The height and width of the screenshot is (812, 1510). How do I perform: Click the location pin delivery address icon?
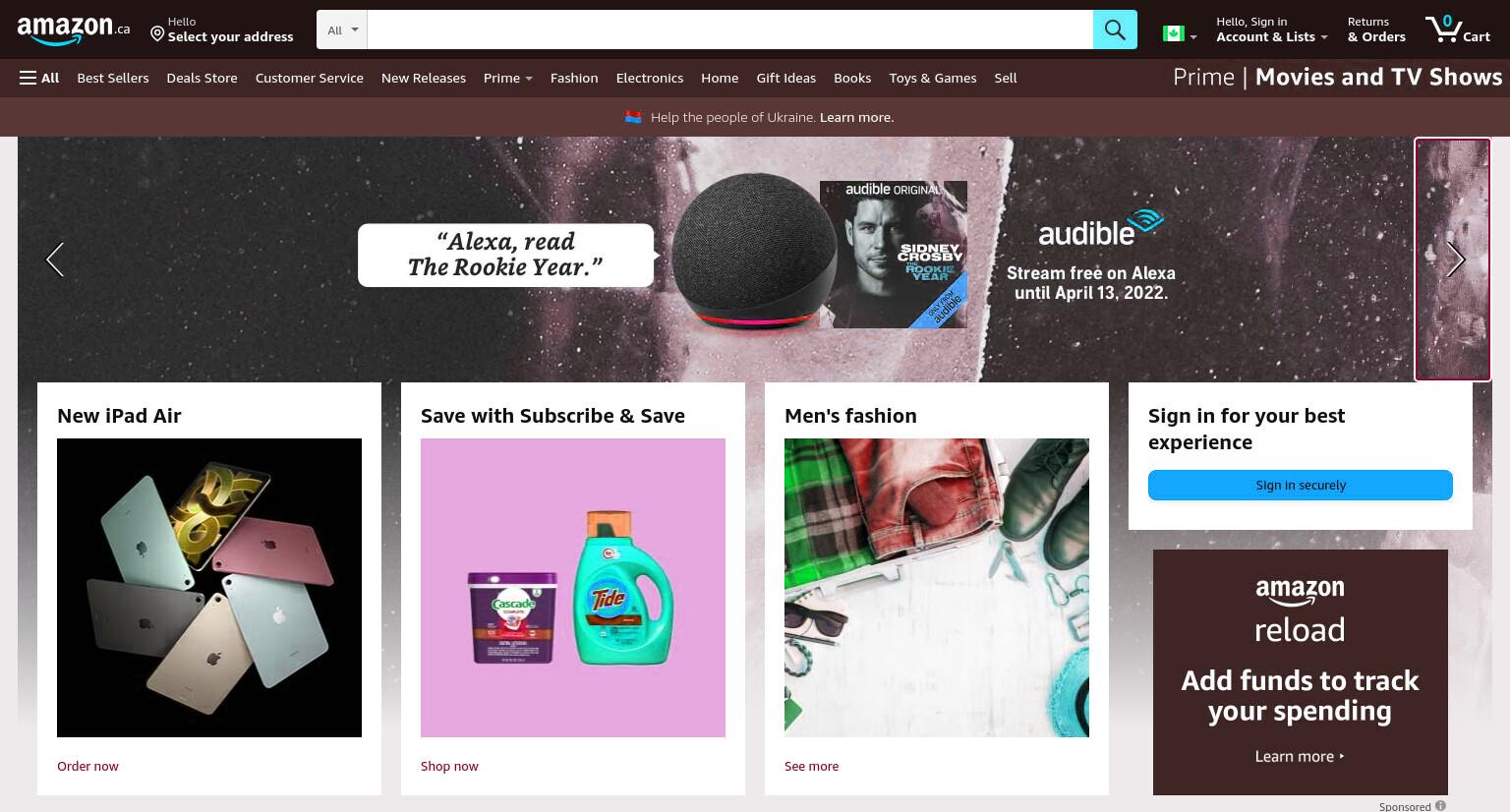pyautogui.click(x=157, y=34)
